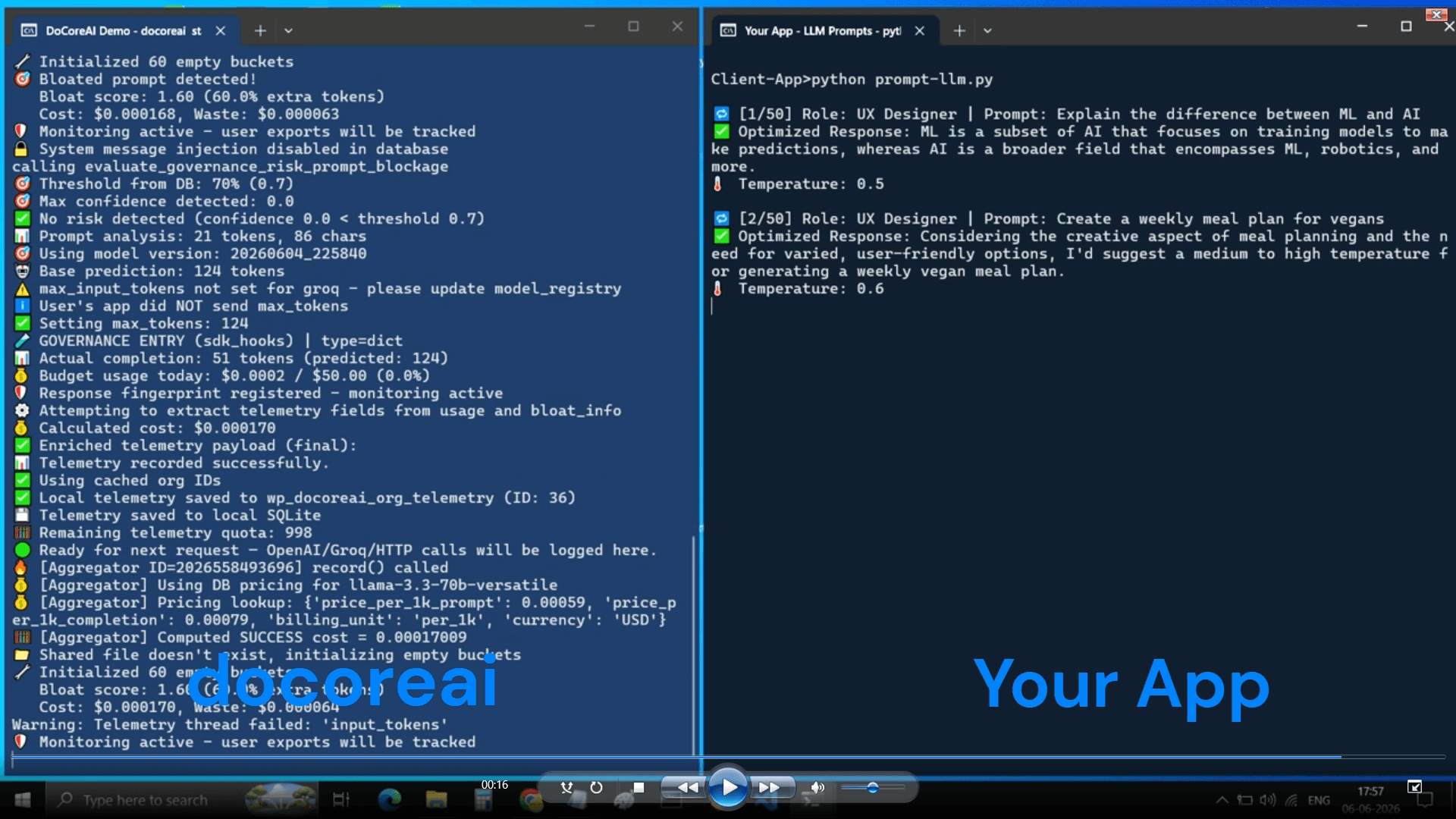Image resolution: width=1456 pixels, height=819 pixels.
Task: Click 'GOVERNANCE ENTRY (sdk_hooks)' line
Action: tap(208, 341)
